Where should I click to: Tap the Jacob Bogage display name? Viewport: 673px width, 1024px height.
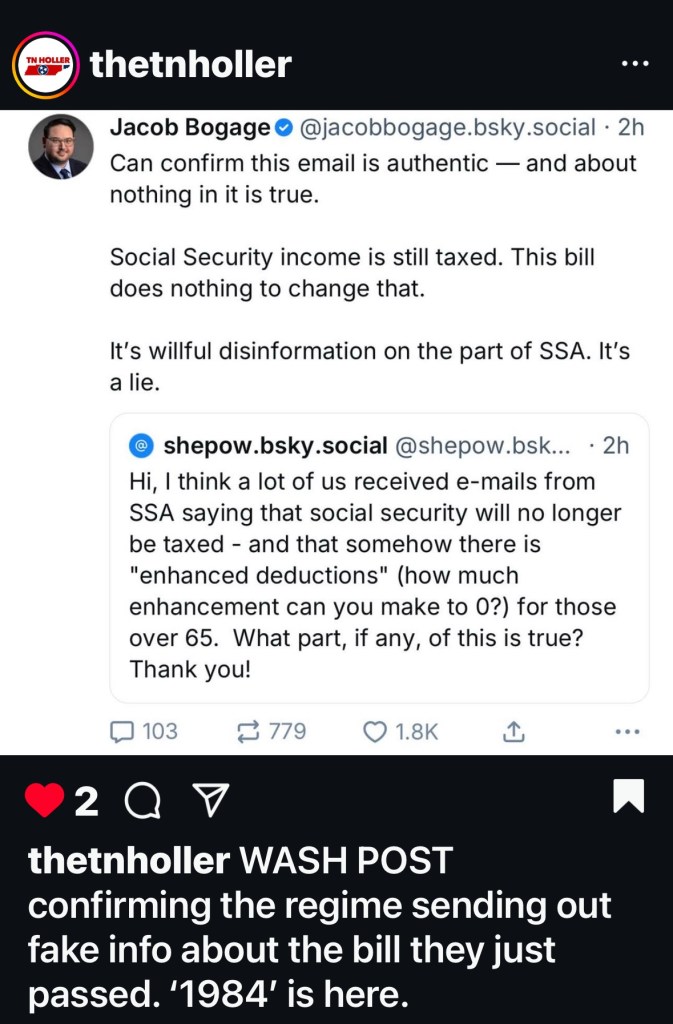coord(189,128)
